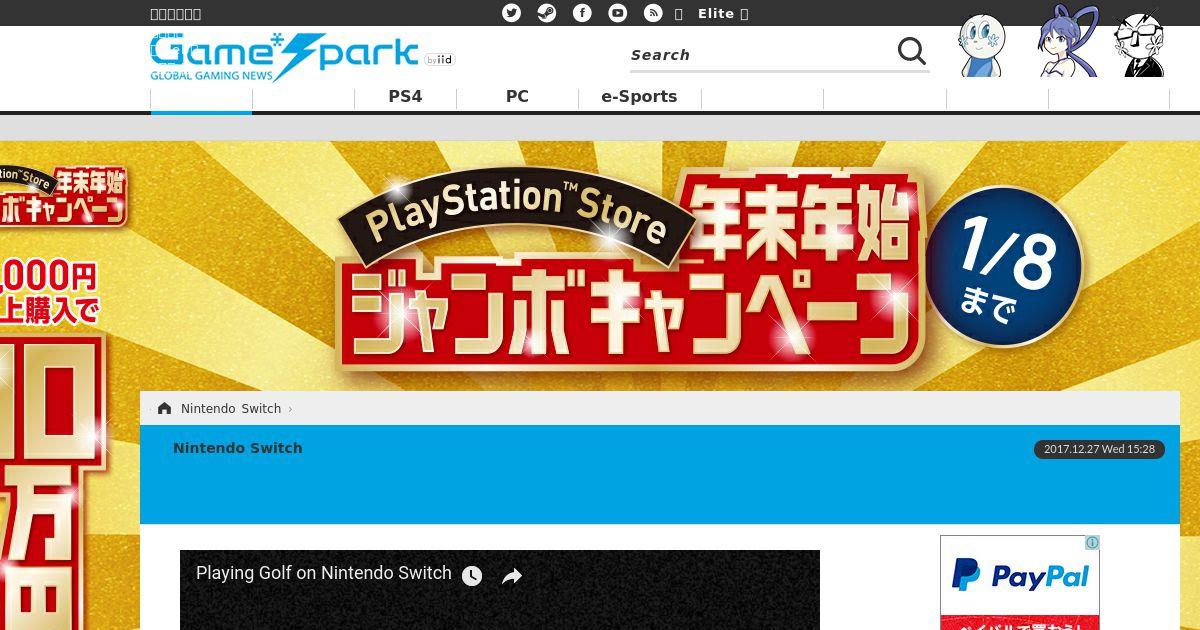
Task: Click the Elite link in top bar
Action: point(716,13)
